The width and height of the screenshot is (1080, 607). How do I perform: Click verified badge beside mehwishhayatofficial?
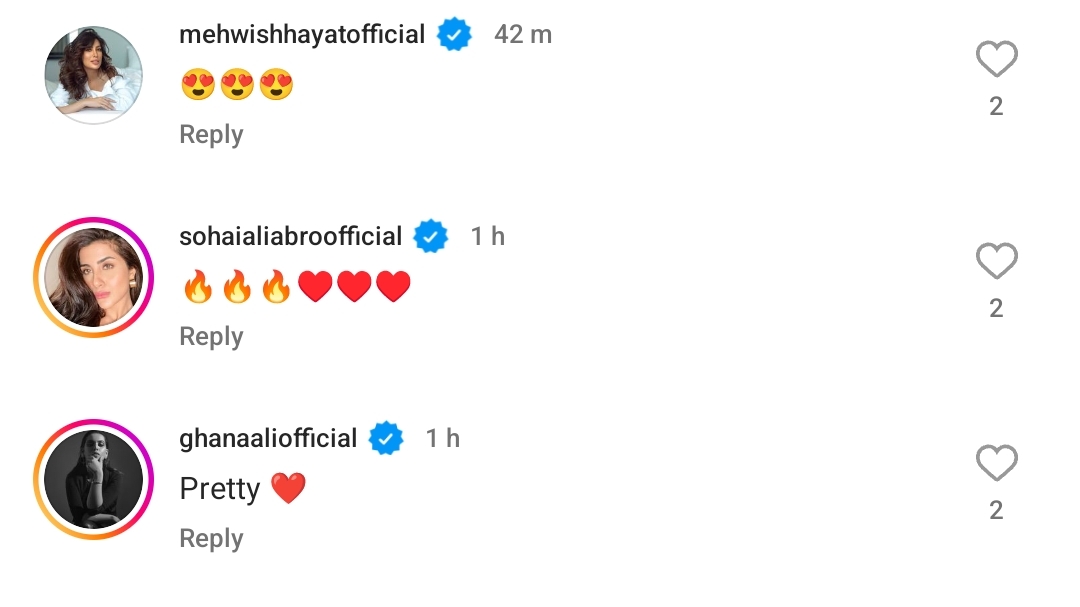point(454,35)
